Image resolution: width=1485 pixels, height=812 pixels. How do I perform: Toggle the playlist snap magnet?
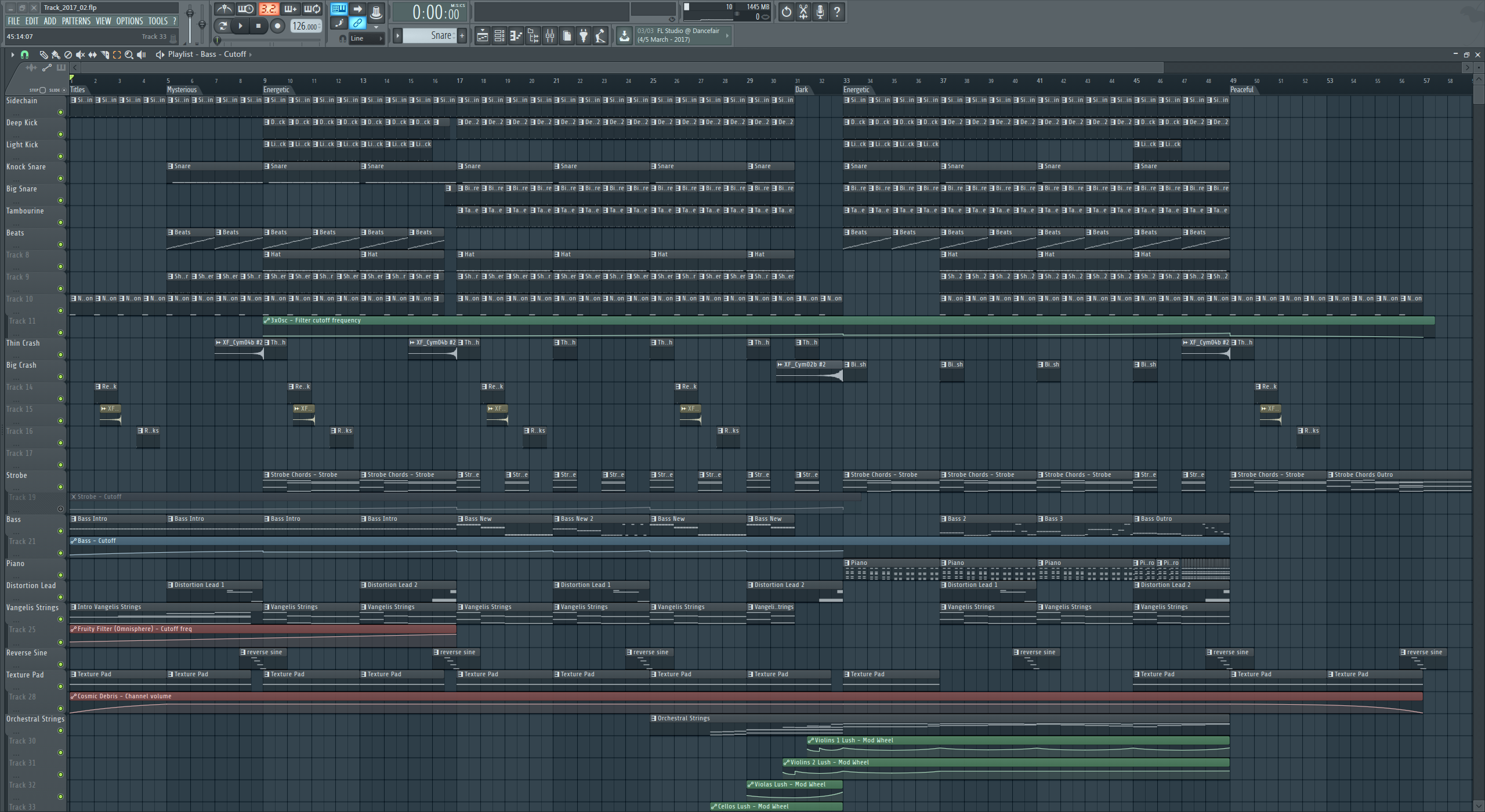pyautogui.click(x=24, y=55)
